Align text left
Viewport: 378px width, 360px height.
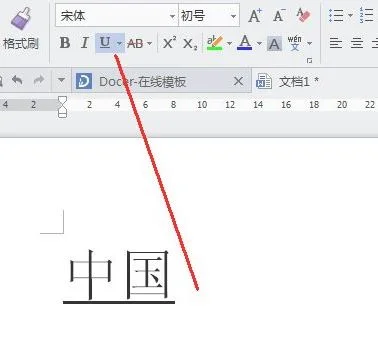point(336,43)
